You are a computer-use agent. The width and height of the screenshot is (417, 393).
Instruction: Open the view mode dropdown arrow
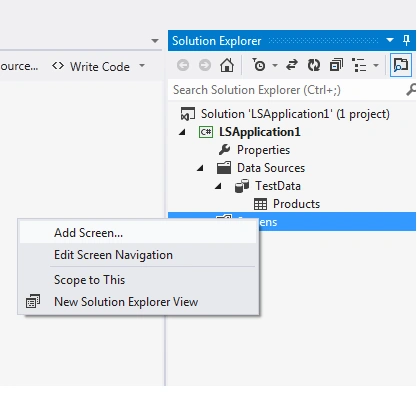point(376,65)
